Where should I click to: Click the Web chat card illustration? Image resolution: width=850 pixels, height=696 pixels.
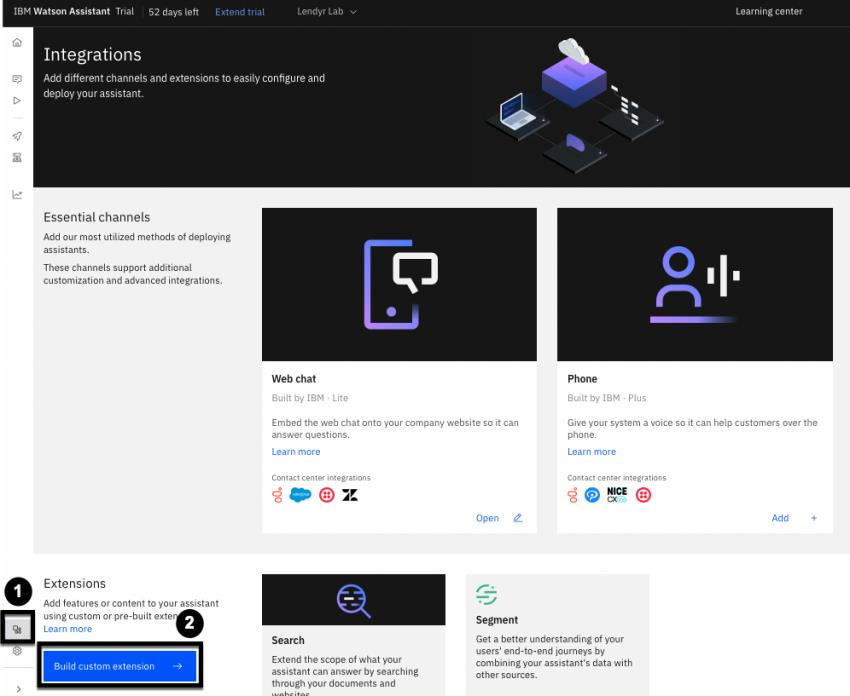click(x=400, y=285)
